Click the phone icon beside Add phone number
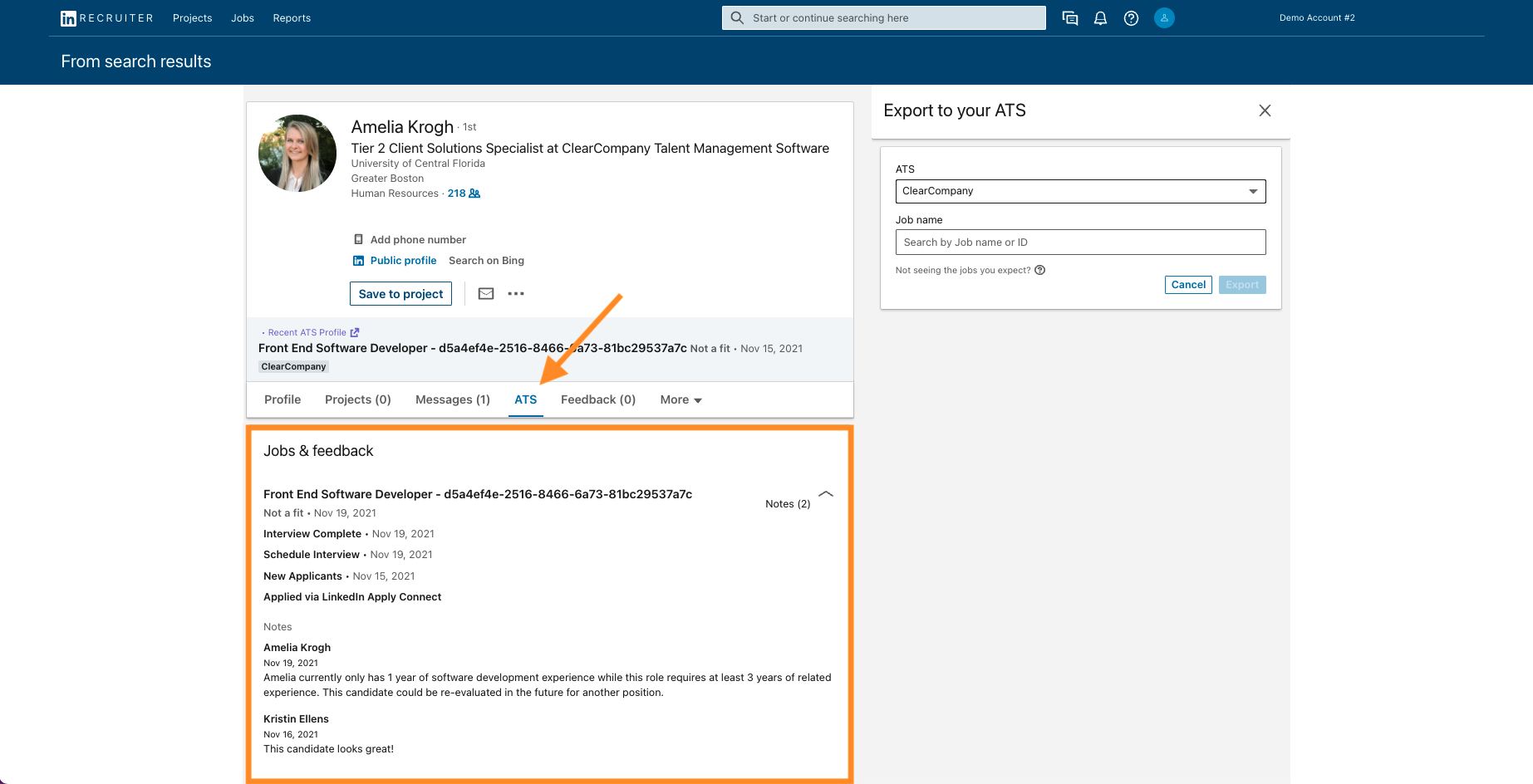Viewport: 1533px width, 784px height. coord(358,239)
